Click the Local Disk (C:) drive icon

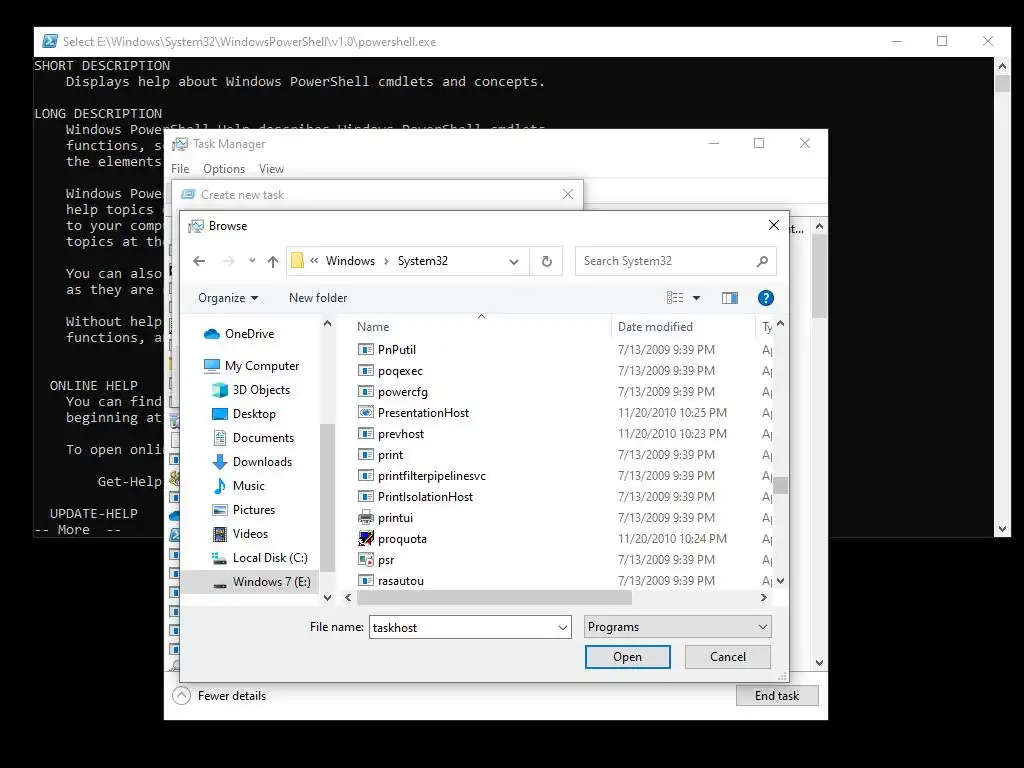tap(219, 558)
